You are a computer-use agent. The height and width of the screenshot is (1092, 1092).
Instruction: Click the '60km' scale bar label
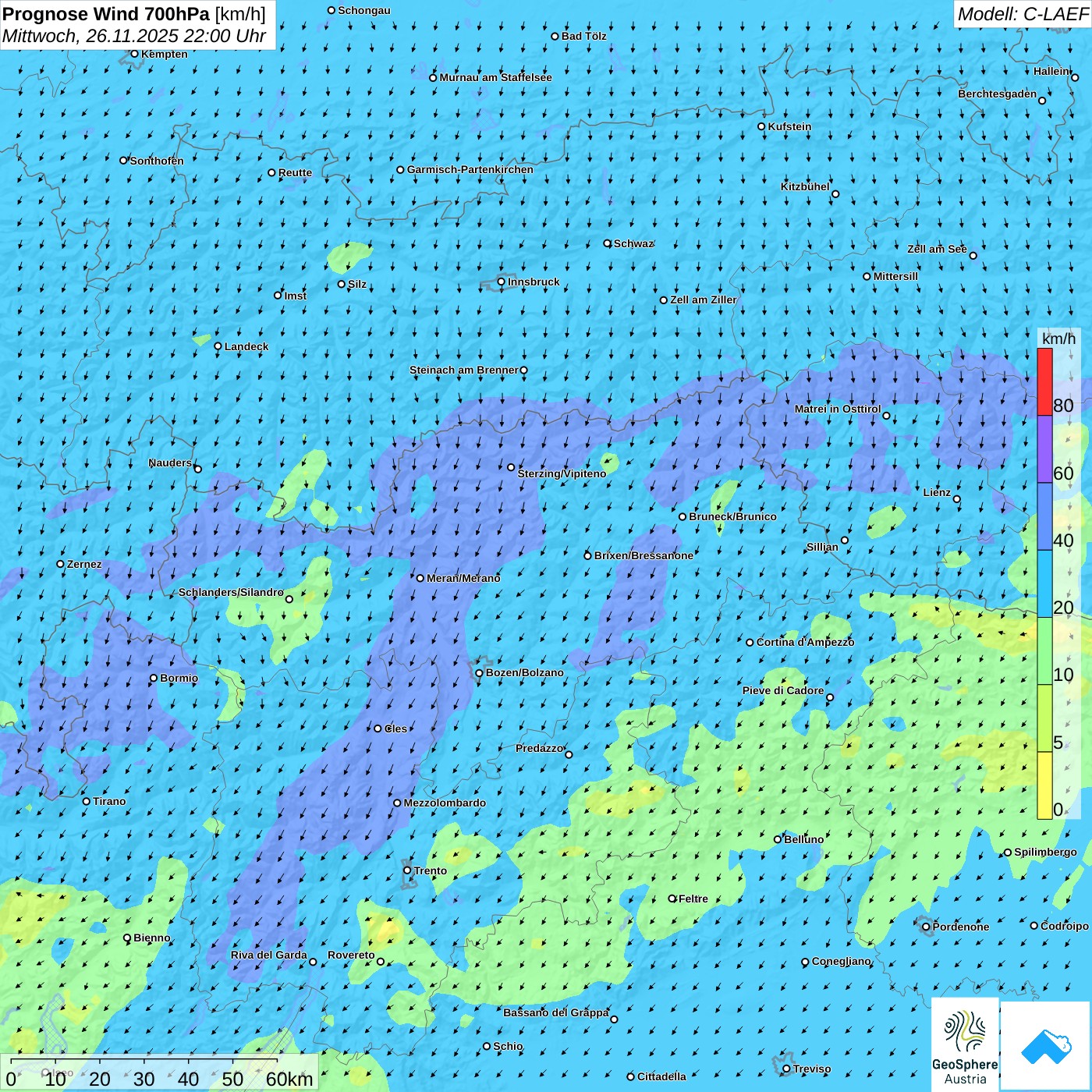tap(289, 1079)
